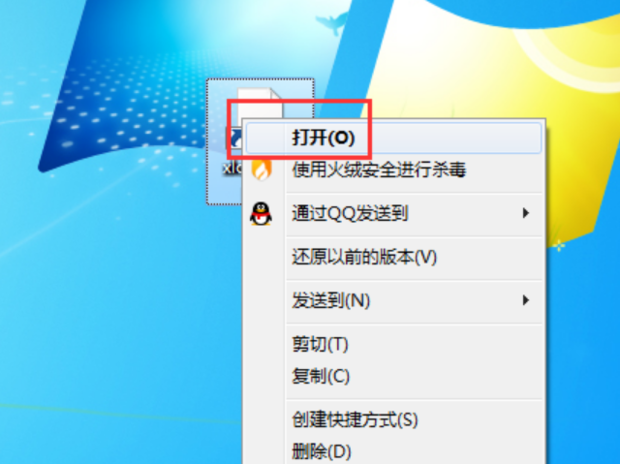Click the shortcut arrow overlay on the file icon
The height and width of the screenshot is (464, 620).
235,138
